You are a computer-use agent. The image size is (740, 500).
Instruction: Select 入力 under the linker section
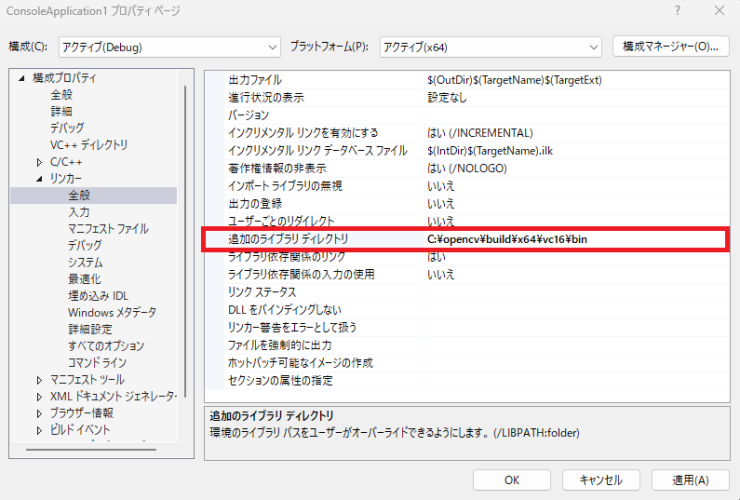[79, 212]
